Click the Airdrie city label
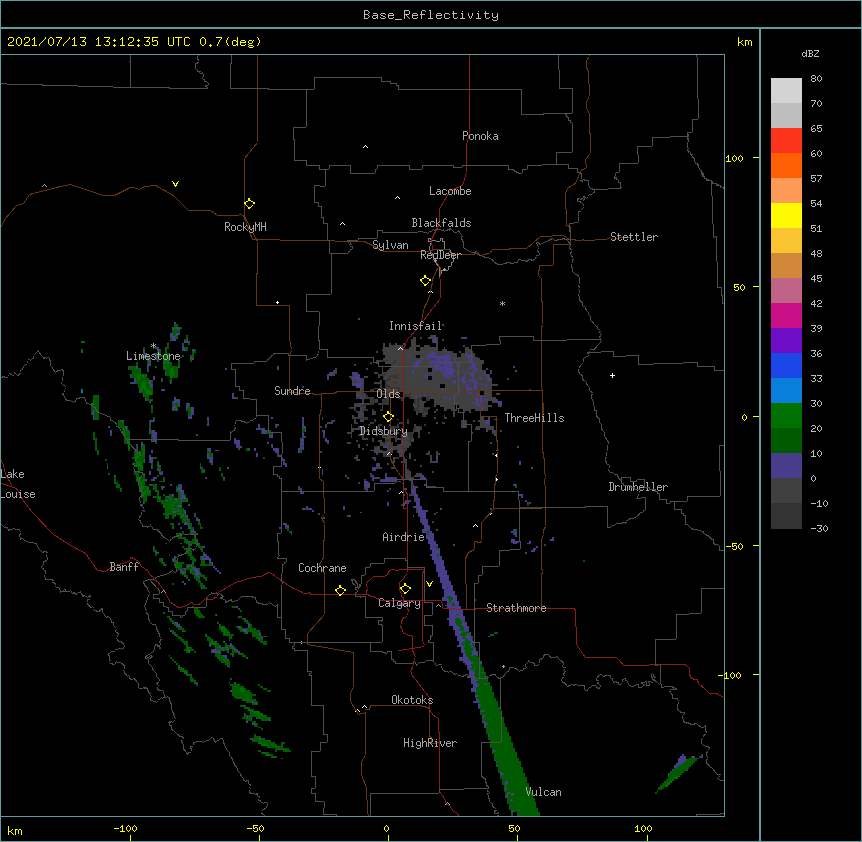 click(x=404, y=537)
